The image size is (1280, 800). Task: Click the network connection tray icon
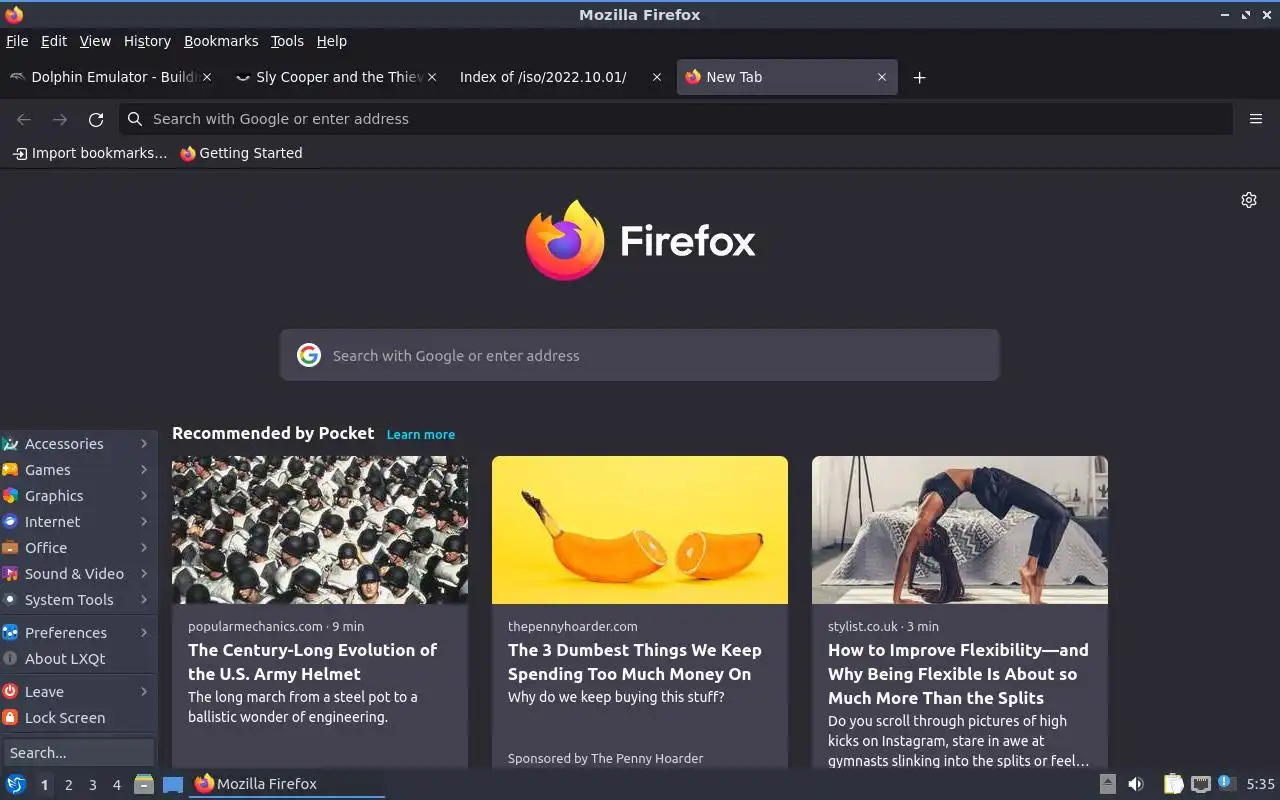(1201, 784)
